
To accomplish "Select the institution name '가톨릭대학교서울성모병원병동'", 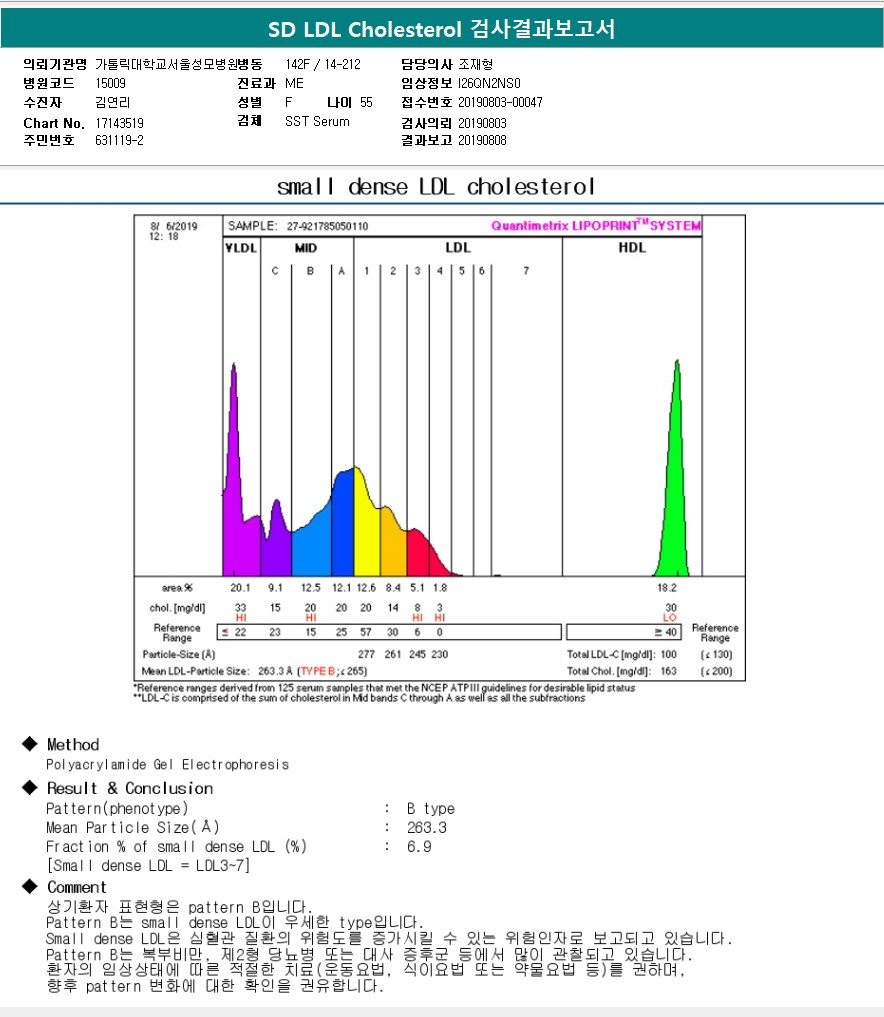I will pos(179,64).
